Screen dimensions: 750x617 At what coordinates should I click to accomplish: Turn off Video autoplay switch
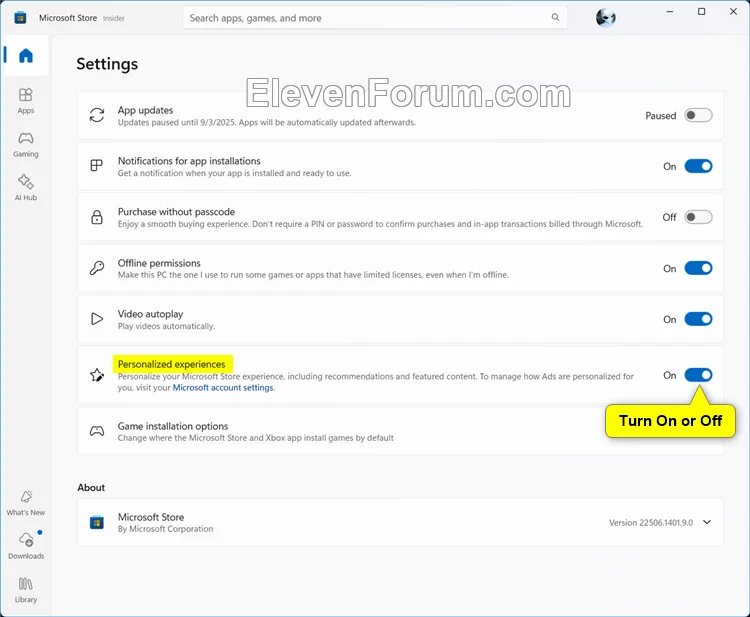(x=698, y=319)
